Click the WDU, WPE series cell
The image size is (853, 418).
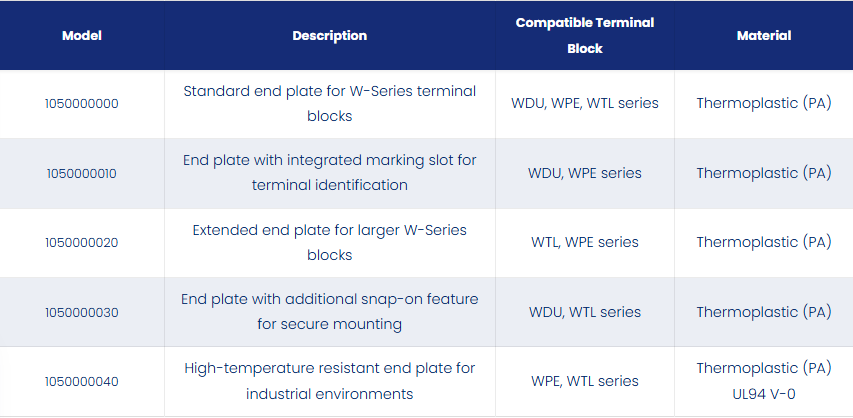585,173
